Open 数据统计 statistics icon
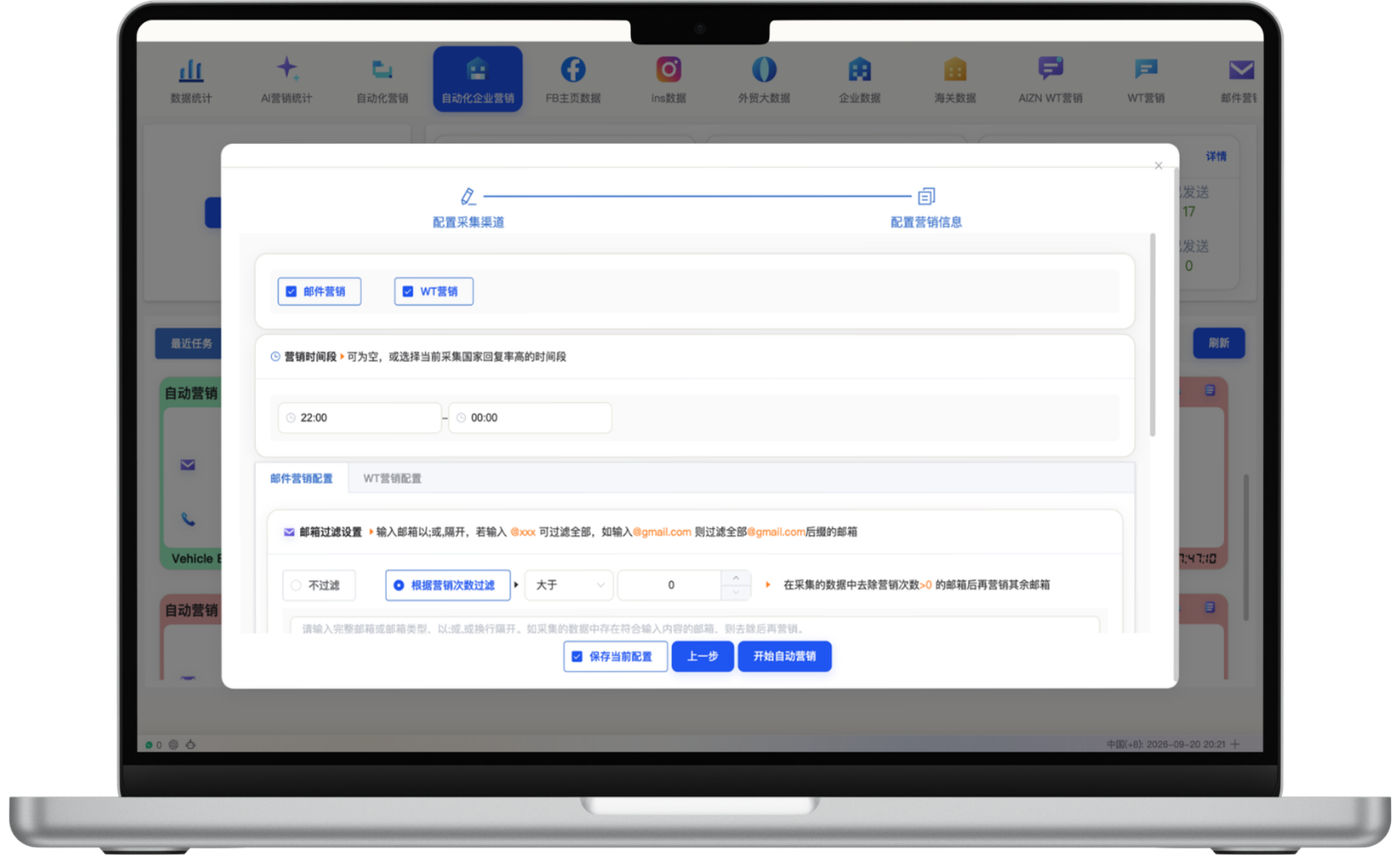This screenshot has width=1400, height=855. pyautogui.click(x=191, y=69)
